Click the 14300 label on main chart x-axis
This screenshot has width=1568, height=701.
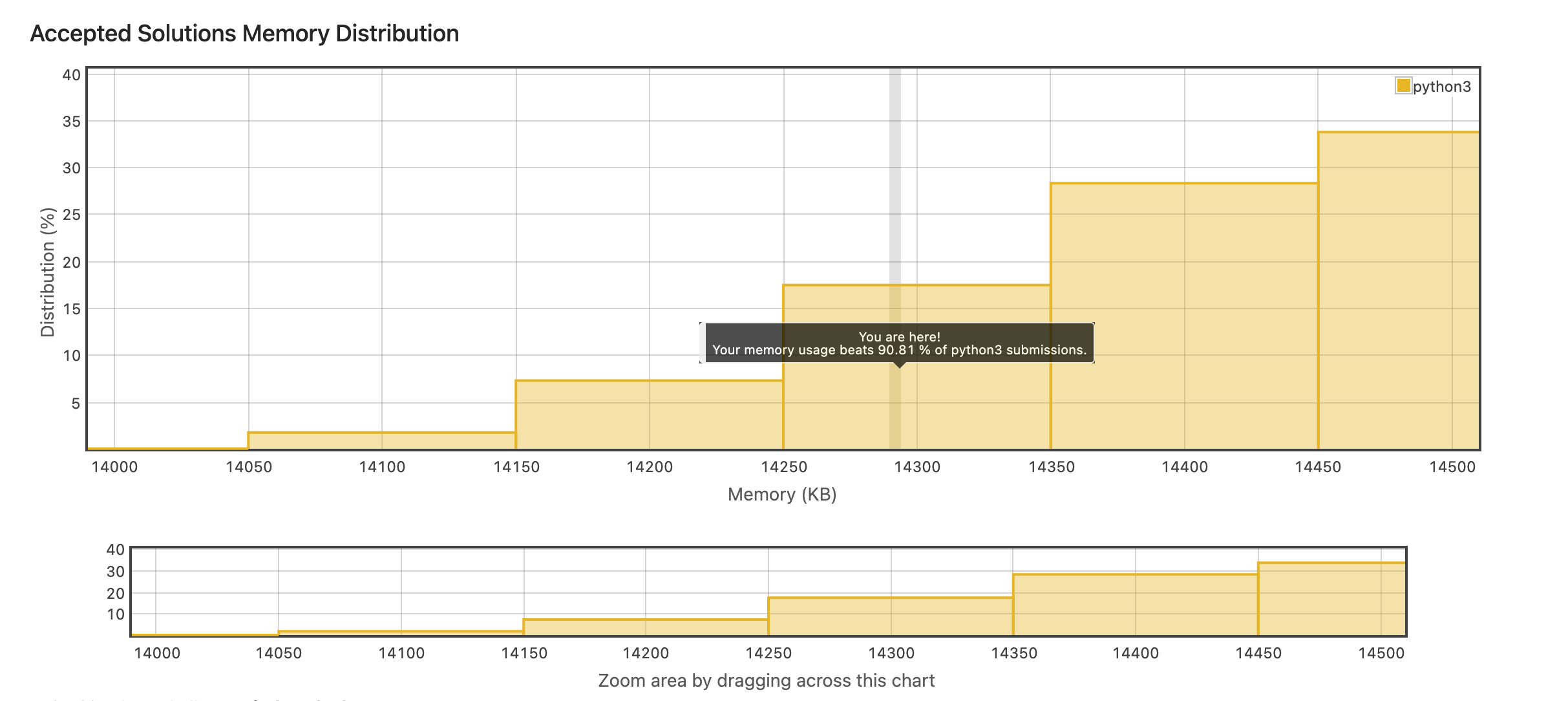point(917,467)
